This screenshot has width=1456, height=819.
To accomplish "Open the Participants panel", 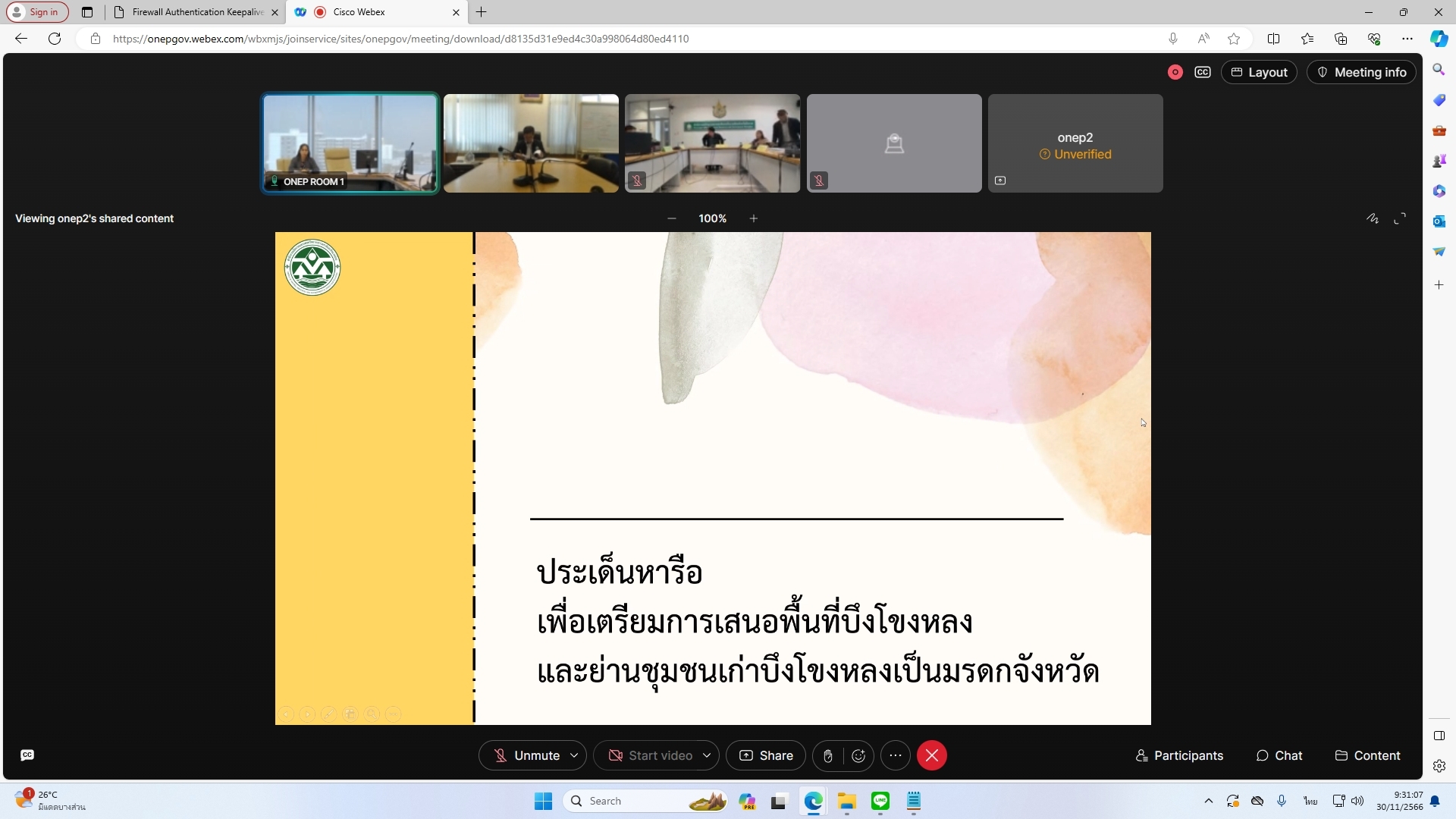I will [x=1179, y=755].
